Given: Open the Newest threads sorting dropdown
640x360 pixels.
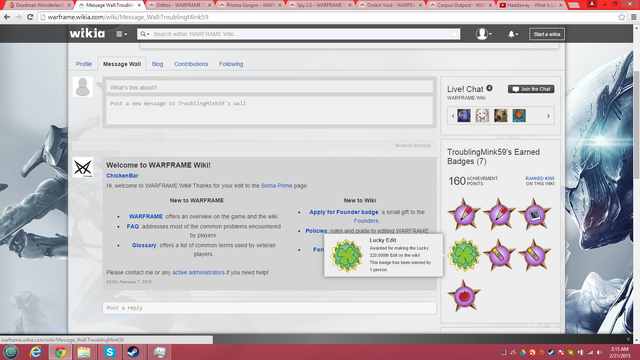Looking at the screenshot, I should [413, 145].
